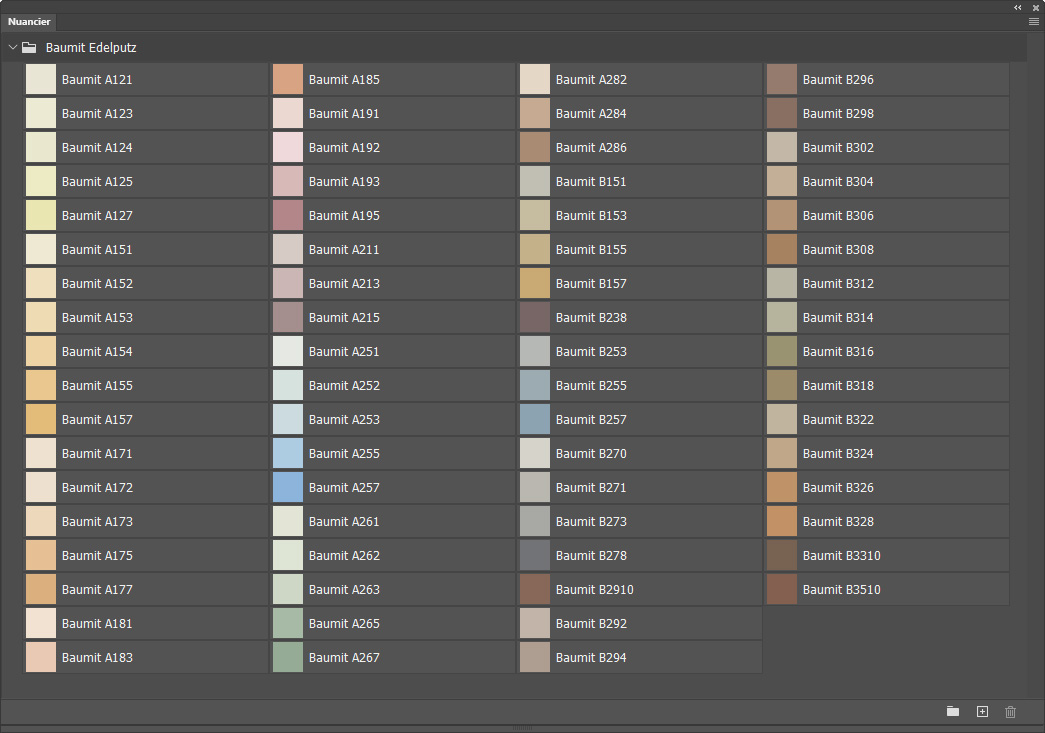
Task: Click the Baumit B302 label
Action: point(838,147)
